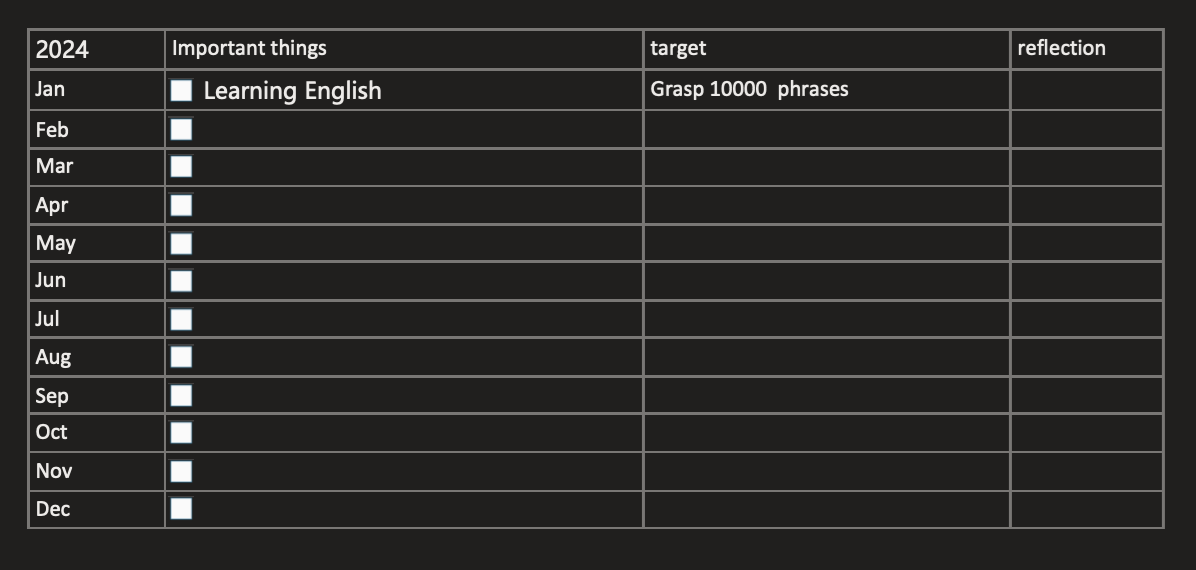This screenshot has width=1196, height=570.
Task: Click the Learning English text
Action: [292, 91]
